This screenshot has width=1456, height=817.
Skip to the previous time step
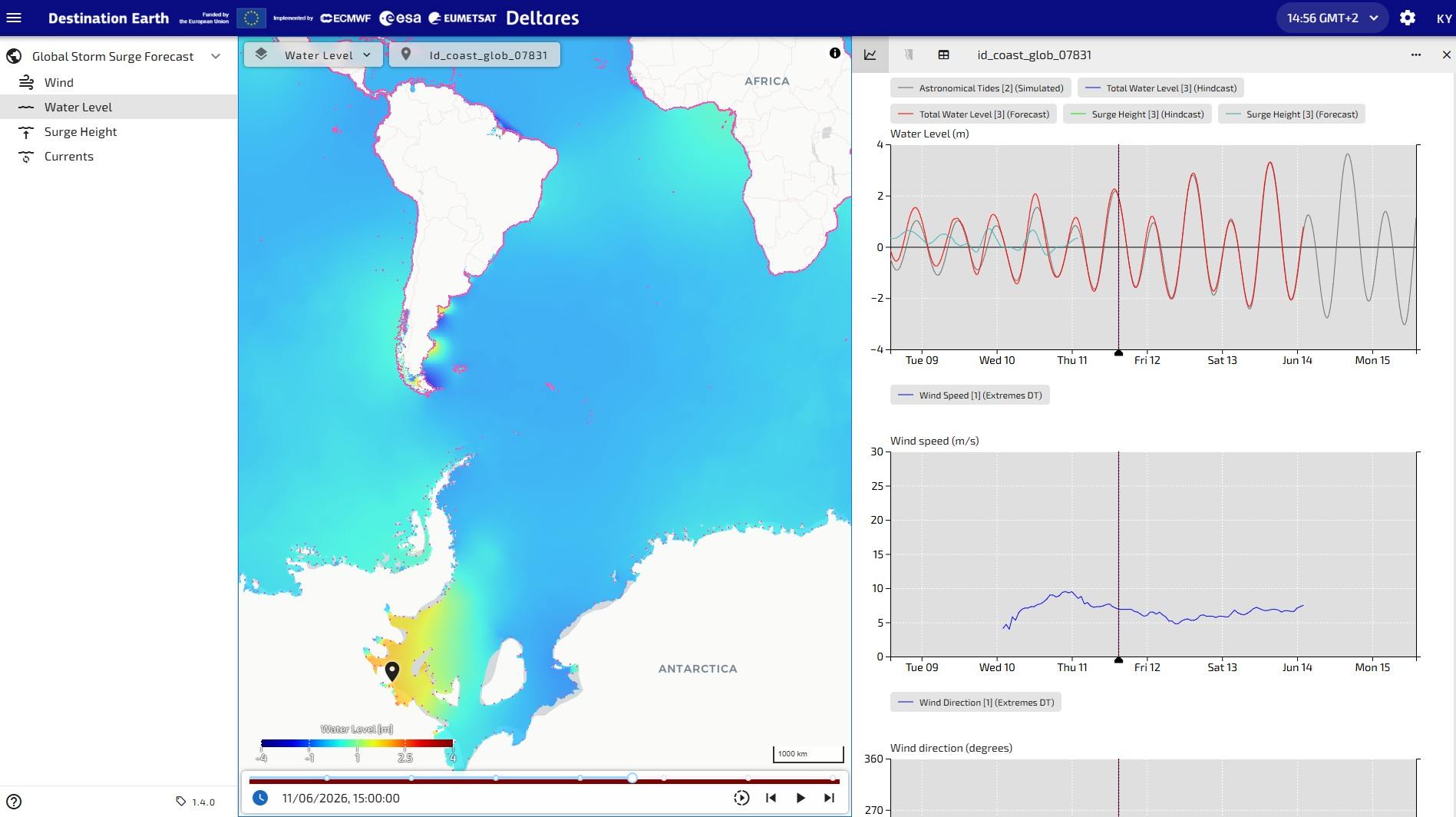tap(771, 798)
